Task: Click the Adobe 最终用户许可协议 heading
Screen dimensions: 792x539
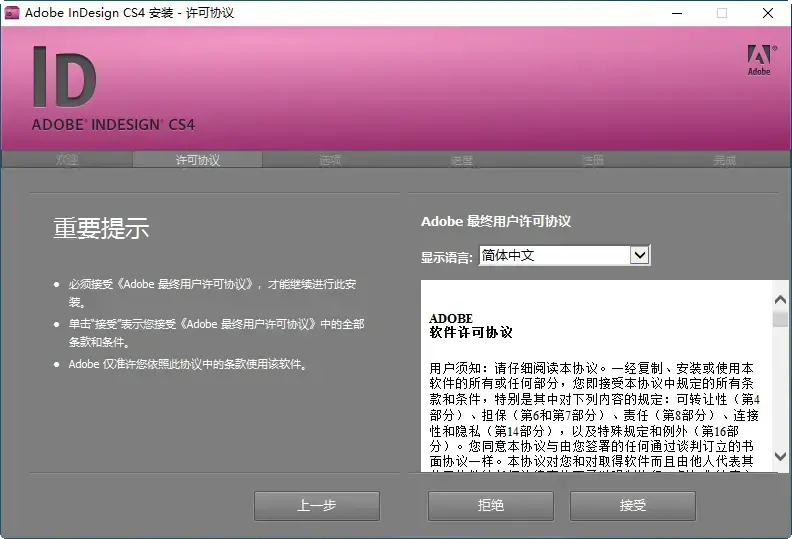Action: point(496,221)
